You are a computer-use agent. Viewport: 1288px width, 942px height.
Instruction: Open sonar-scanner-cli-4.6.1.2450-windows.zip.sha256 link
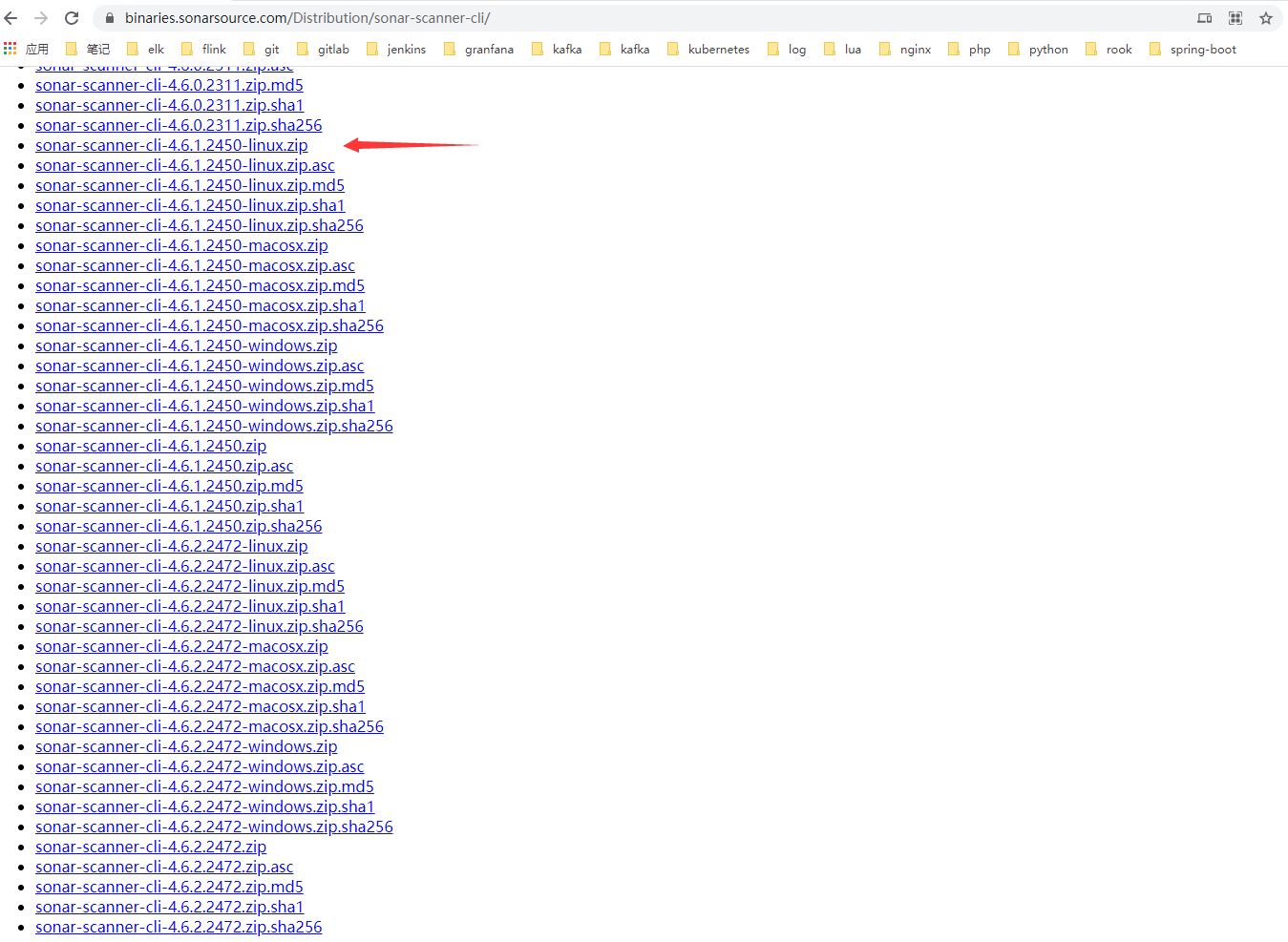click(x=214, y=426)
